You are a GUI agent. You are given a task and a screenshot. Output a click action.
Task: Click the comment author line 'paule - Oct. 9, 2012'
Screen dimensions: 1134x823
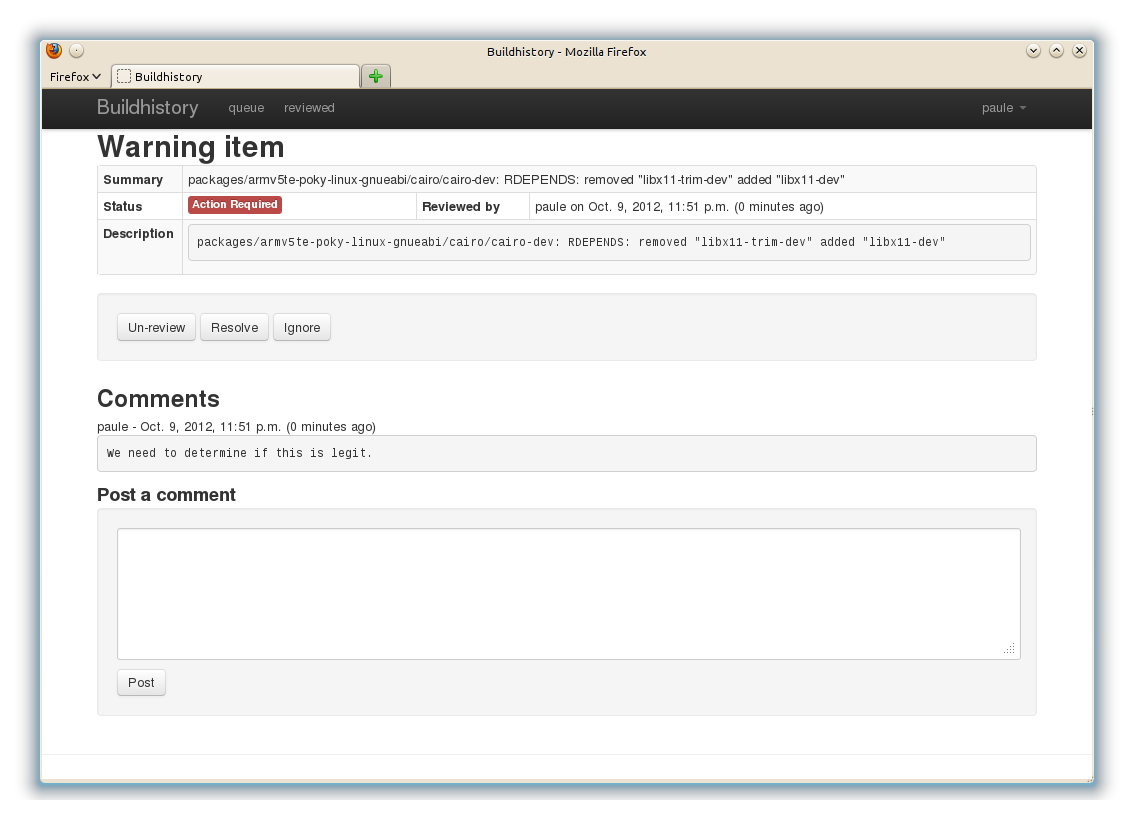[236, 427]
